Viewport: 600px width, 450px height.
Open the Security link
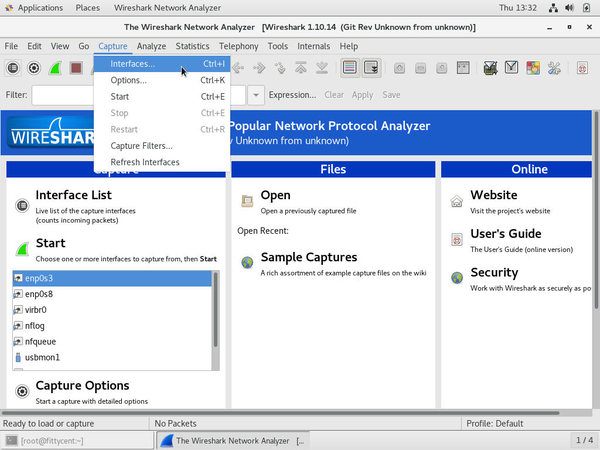pyautogui.click(x=494, y=272)
